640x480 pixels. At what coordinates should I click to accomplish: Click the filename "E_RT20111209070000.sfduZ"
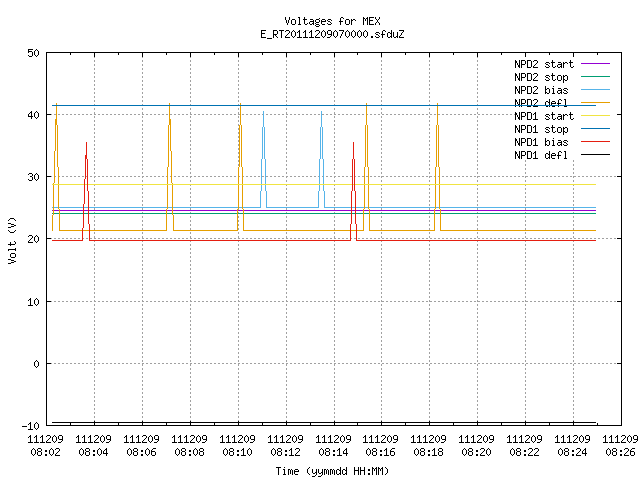[332, 34]
